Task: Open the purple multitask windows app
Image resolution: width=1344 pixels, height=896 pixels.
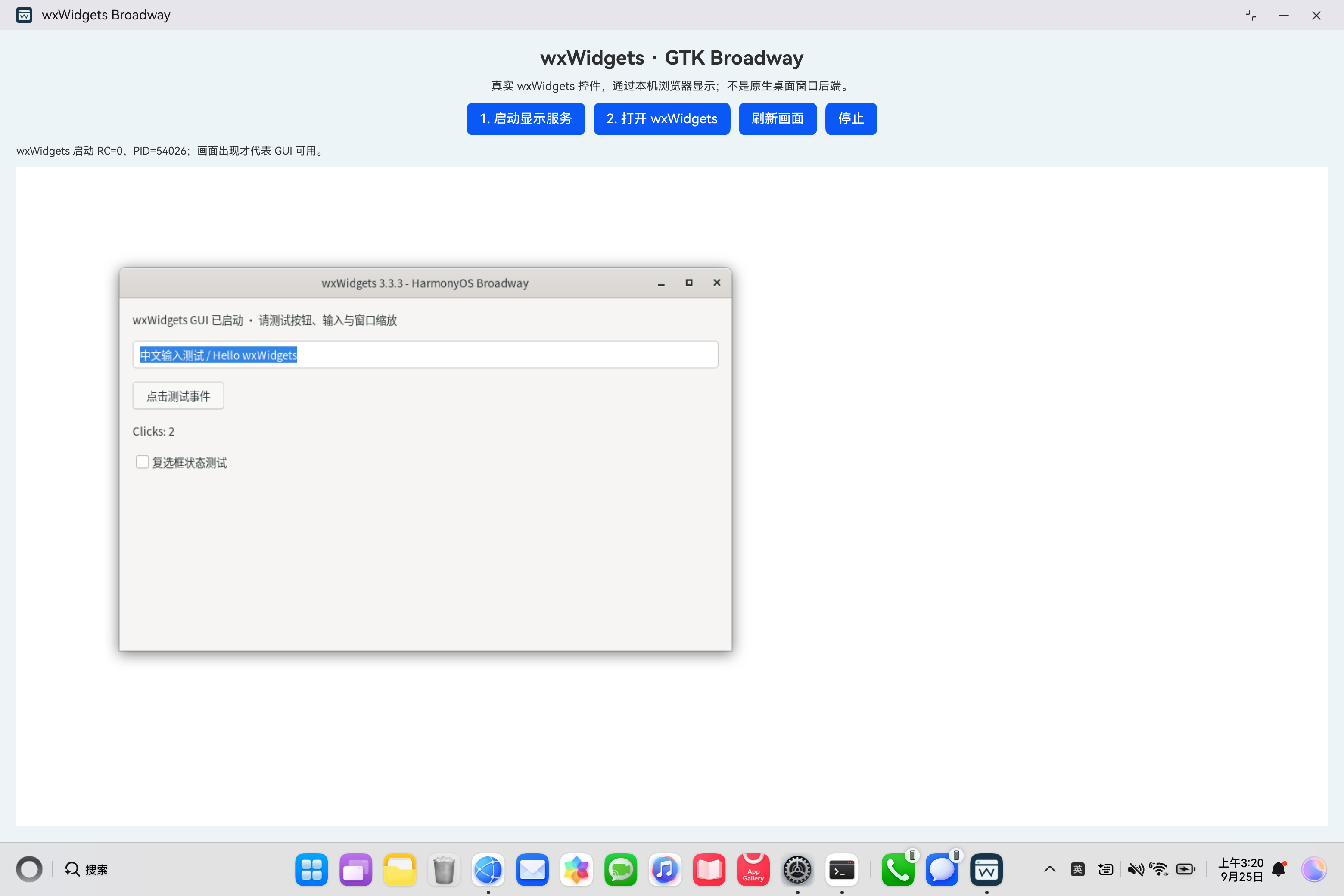Action: tap(355, 870)
